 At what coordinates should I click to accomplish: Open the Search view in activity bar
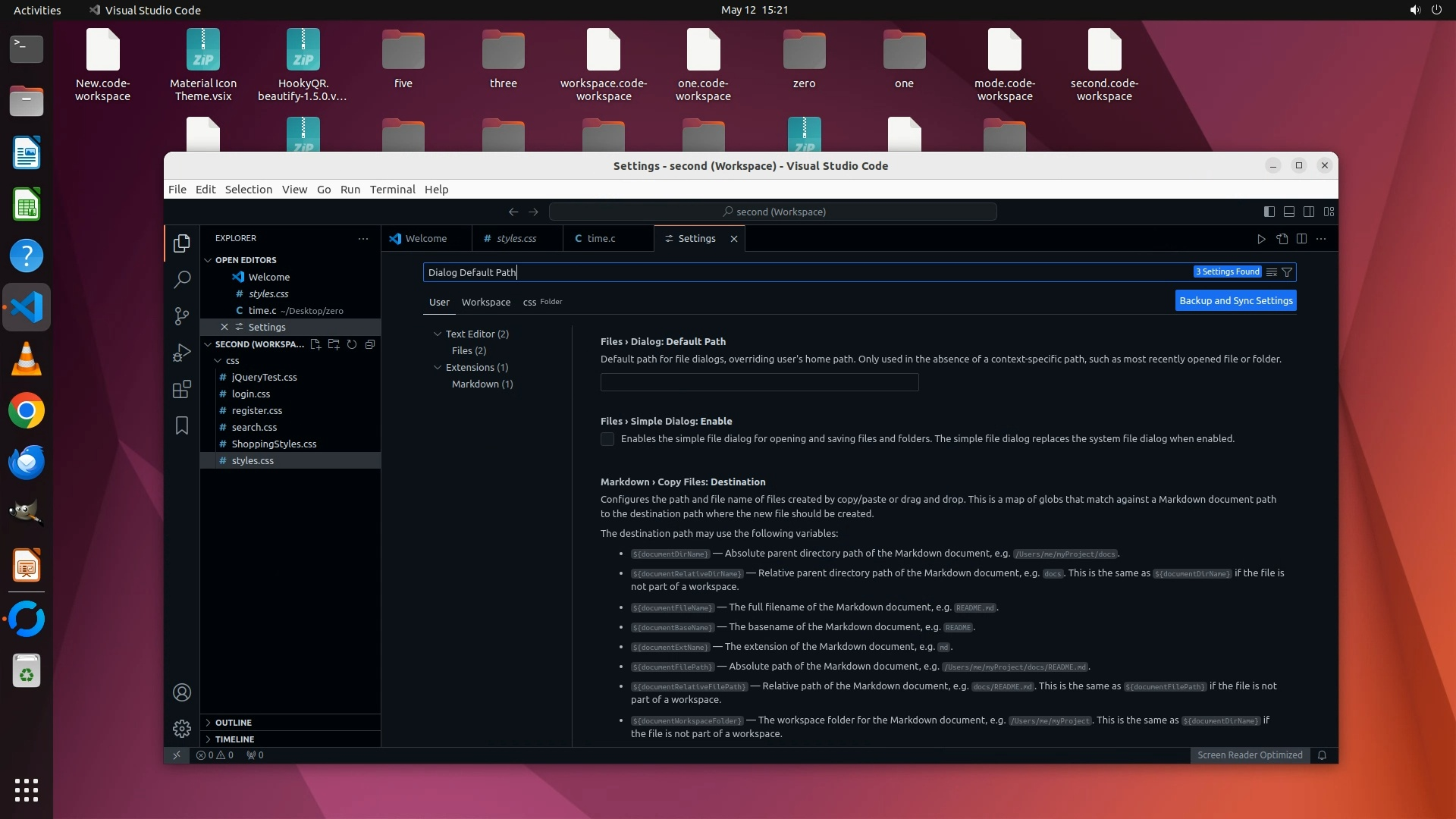click(181, 280)
